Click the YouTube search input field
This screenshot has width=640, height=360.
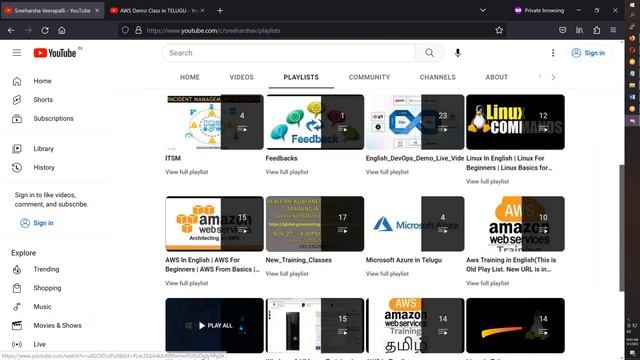point(289,53)
